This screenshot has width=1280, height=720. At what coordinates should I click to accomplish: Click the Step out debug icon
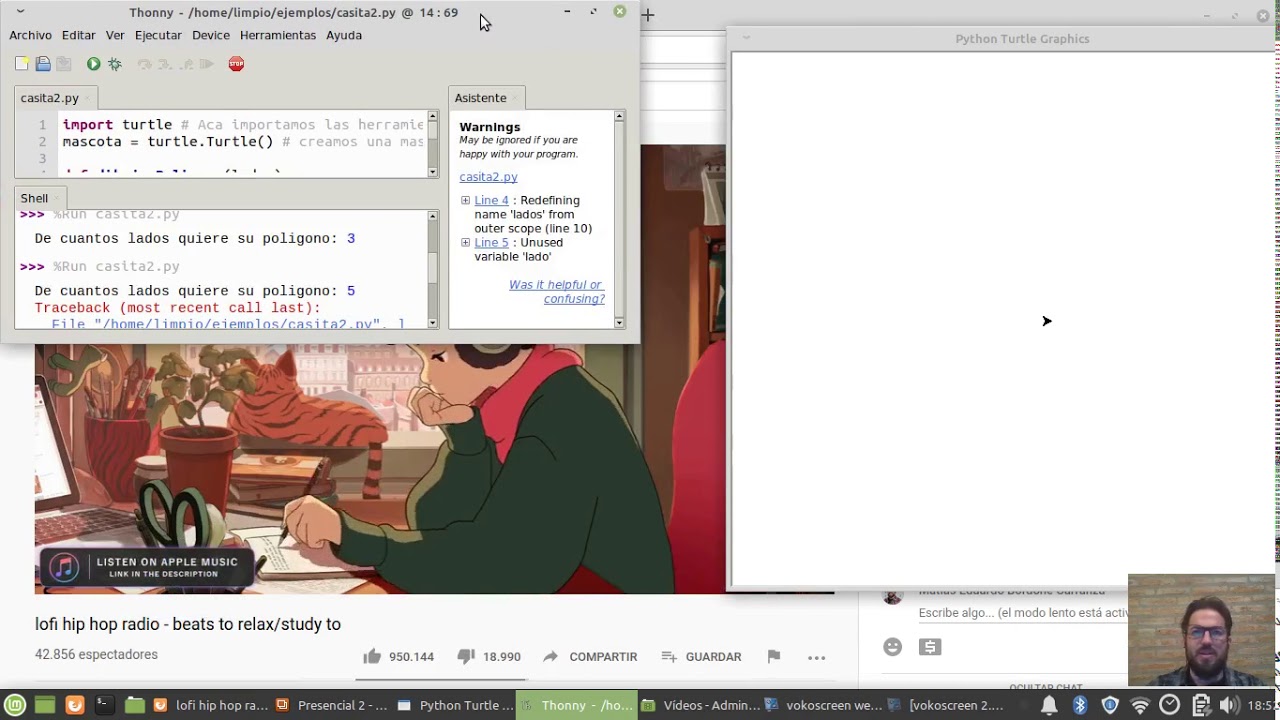(185, 64)
